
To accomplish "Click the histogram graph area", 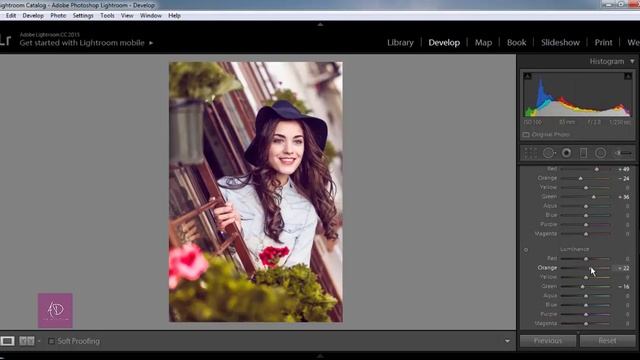I will (577, 95).
